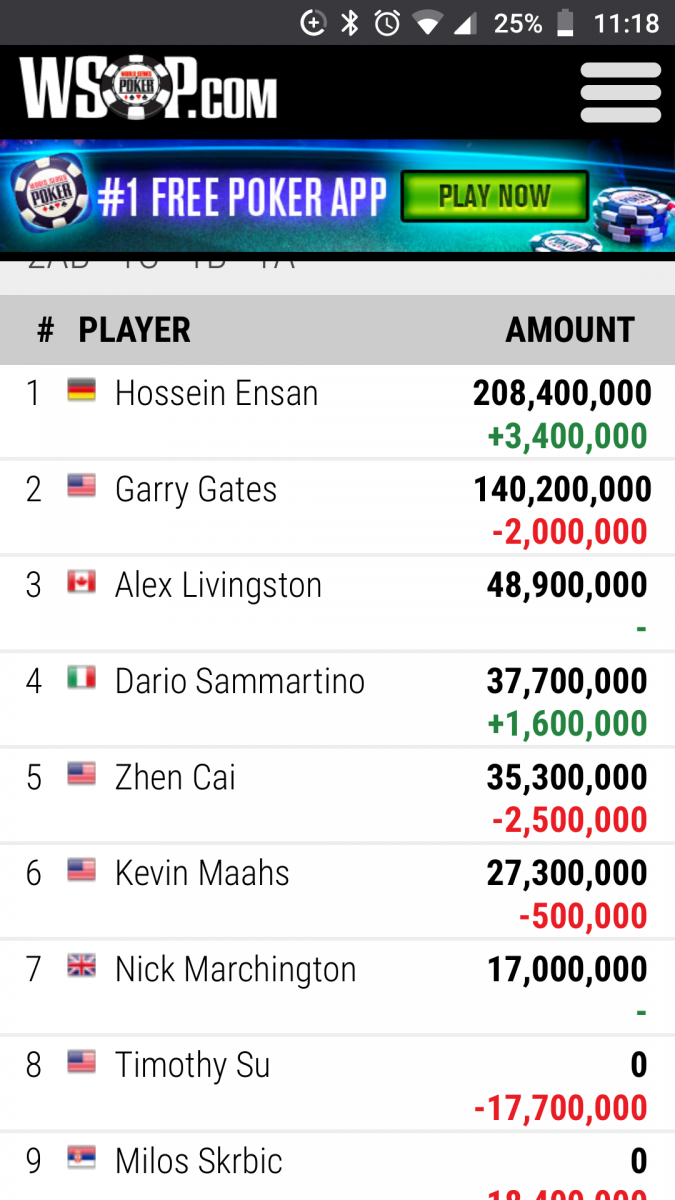Tap Dario Sammartino's +1,600,000 change
Viewport: 675px width, 1200px height.
[567, 723]
